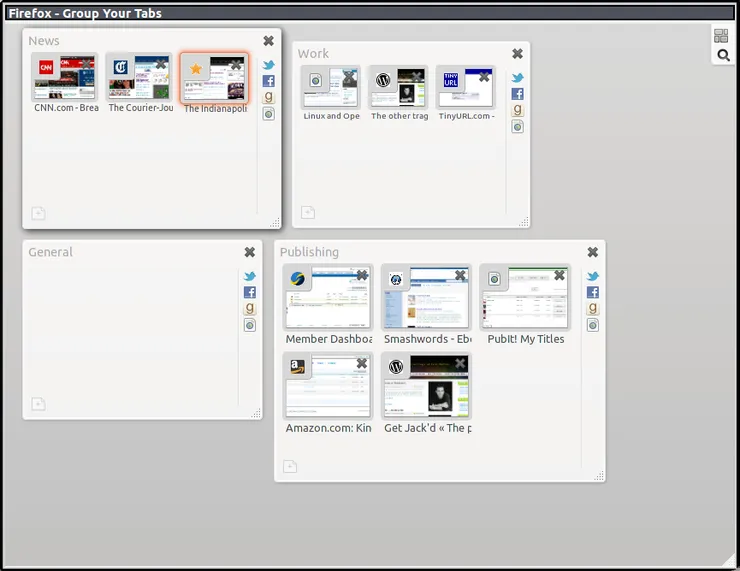Screen dimensions: 740x571
Task: Edit the General group title
Action: [x=50, y=252]
